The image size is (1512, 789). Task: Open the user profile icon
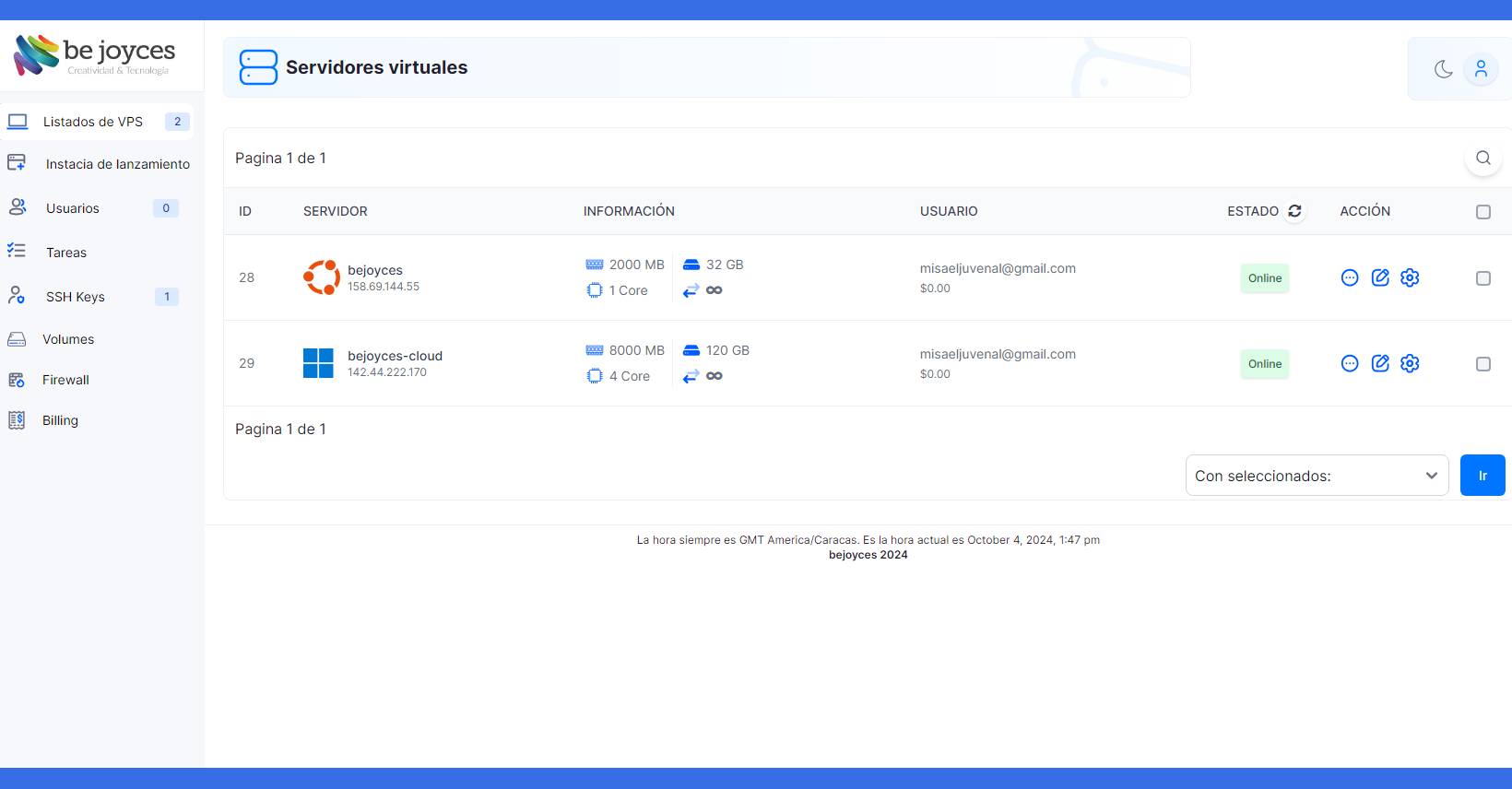point(1481,69)
